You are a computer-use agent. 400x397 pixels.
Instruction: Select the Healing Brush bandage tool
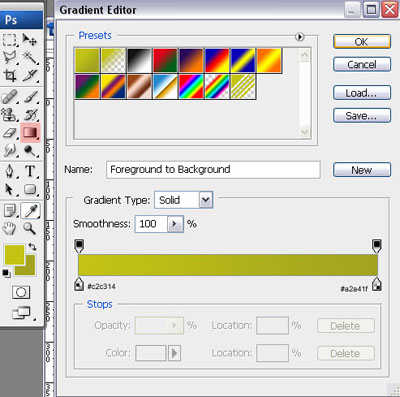click(x=9, y=97)
